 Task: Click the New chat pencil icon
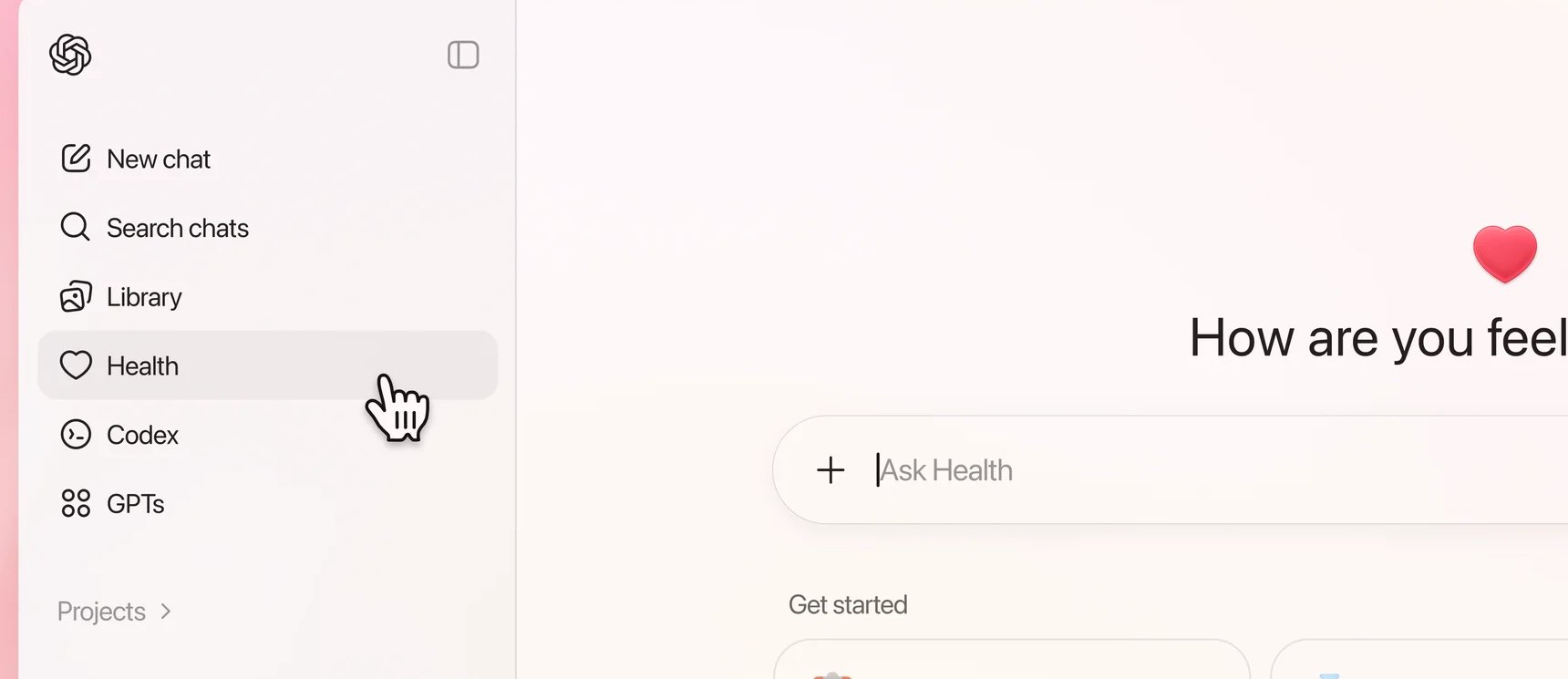tap(76, 159)
